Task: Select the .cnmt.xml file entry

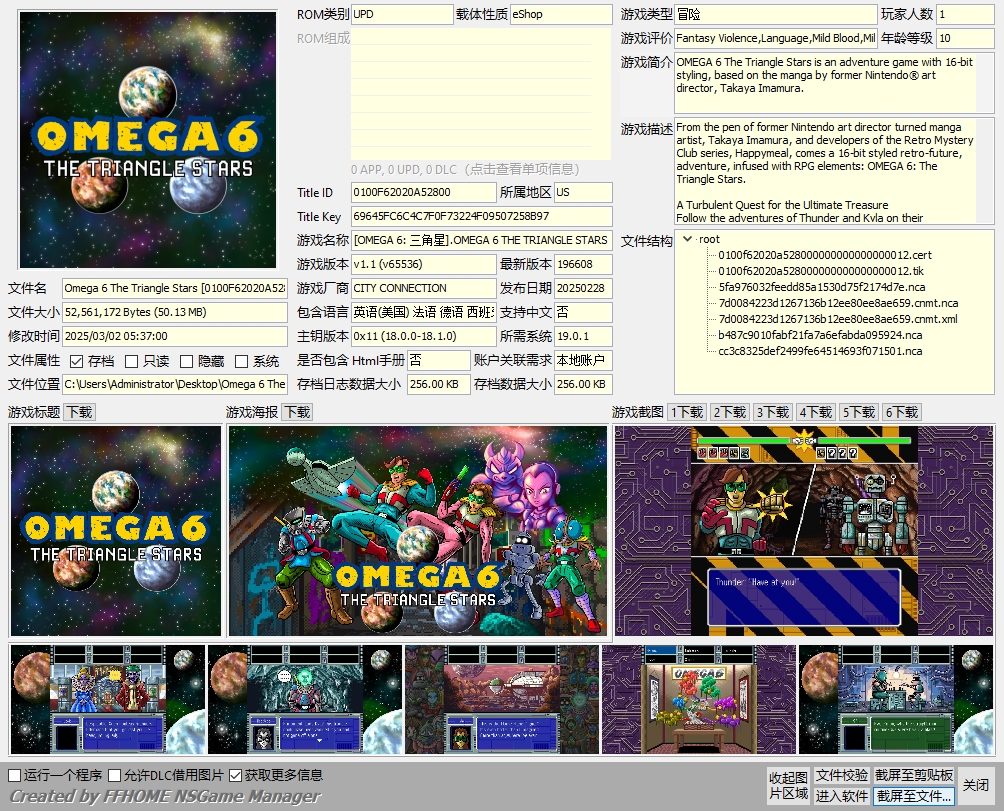Action: pyautogui.click(x=837, y=319)
